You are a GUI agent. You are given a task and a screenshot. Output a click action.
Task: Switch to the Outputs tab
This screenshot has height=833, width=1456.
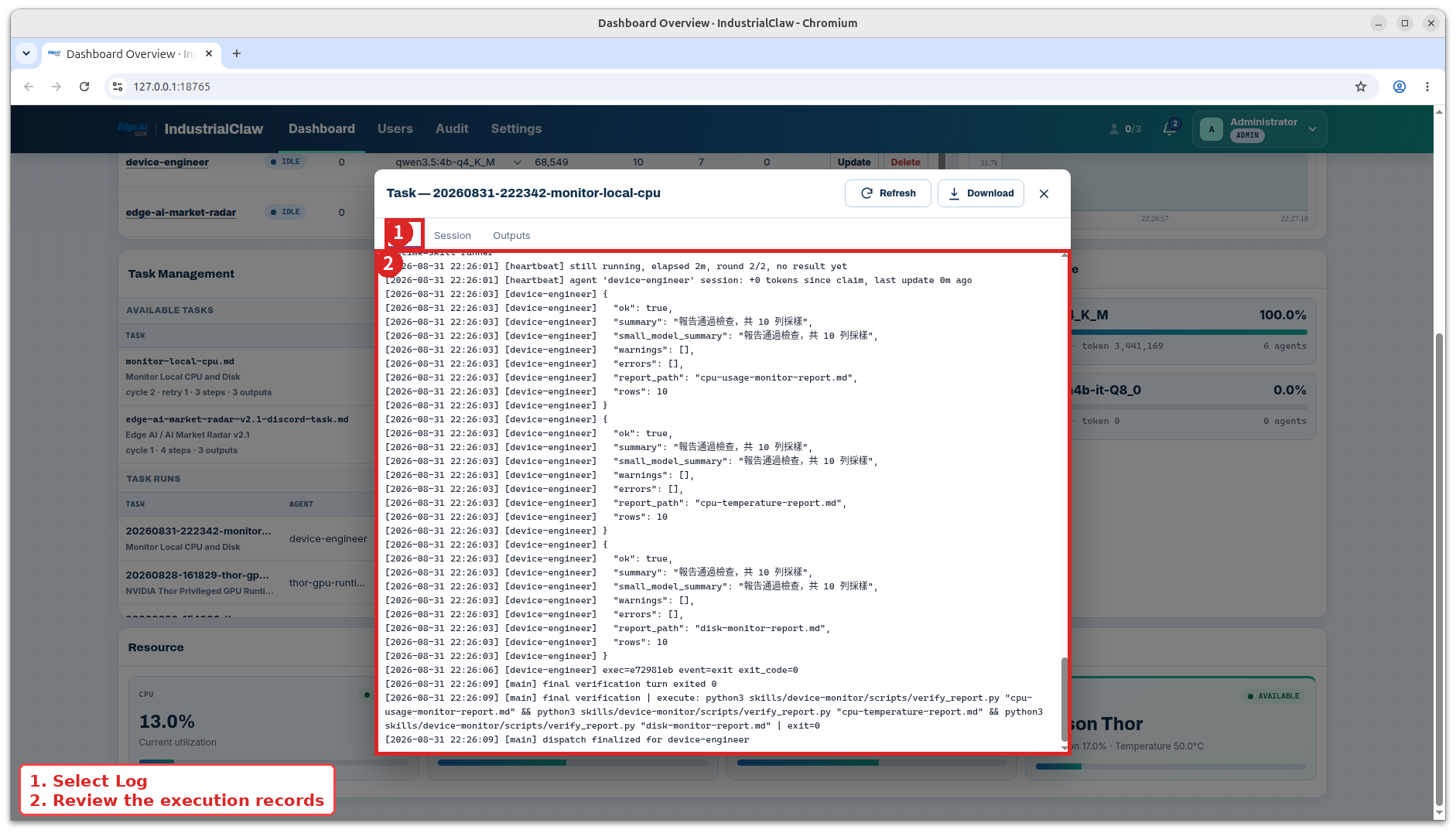[x=511, y=235]
